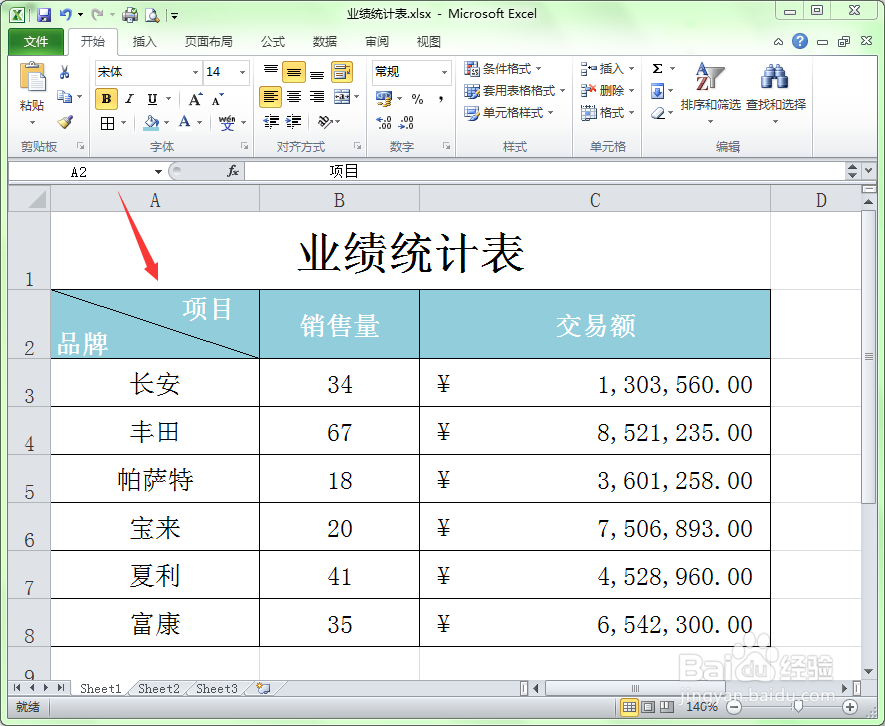The height and width of the screenshot is (726, 885).
Task: Open the 文件 menu
Action: click(36, 42)
